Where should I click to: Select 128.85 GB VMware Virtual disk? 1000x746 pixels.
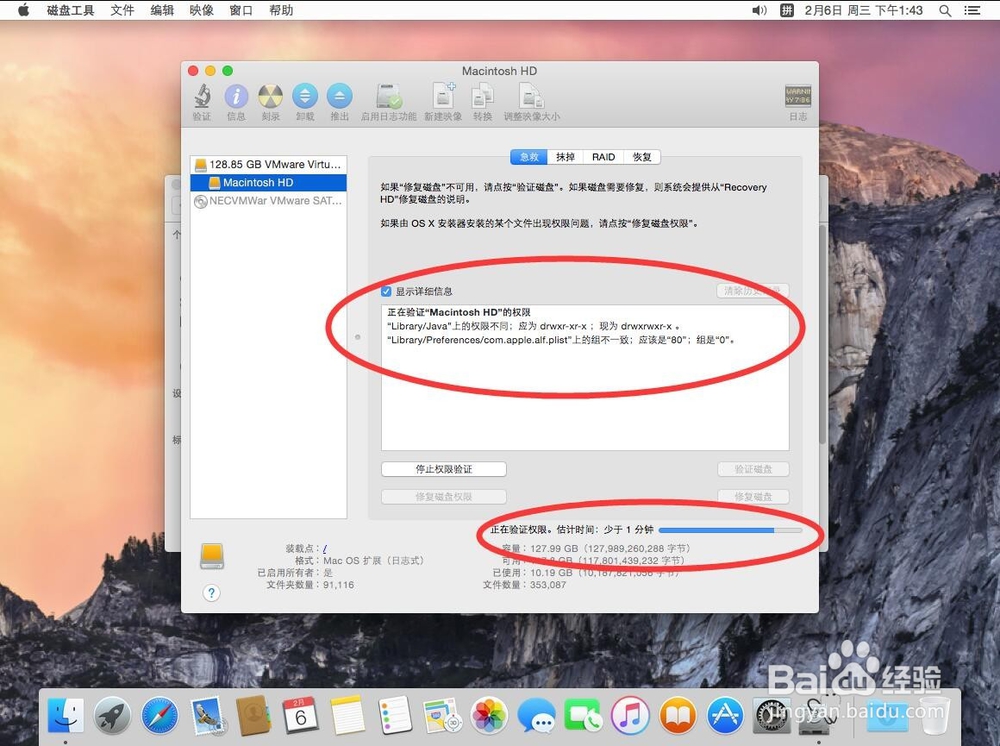[x=268, y=165]
